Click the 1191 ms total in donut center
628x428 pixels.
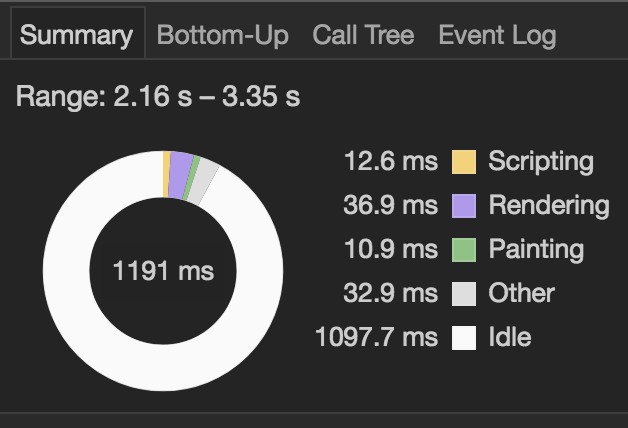click(163, 271)
